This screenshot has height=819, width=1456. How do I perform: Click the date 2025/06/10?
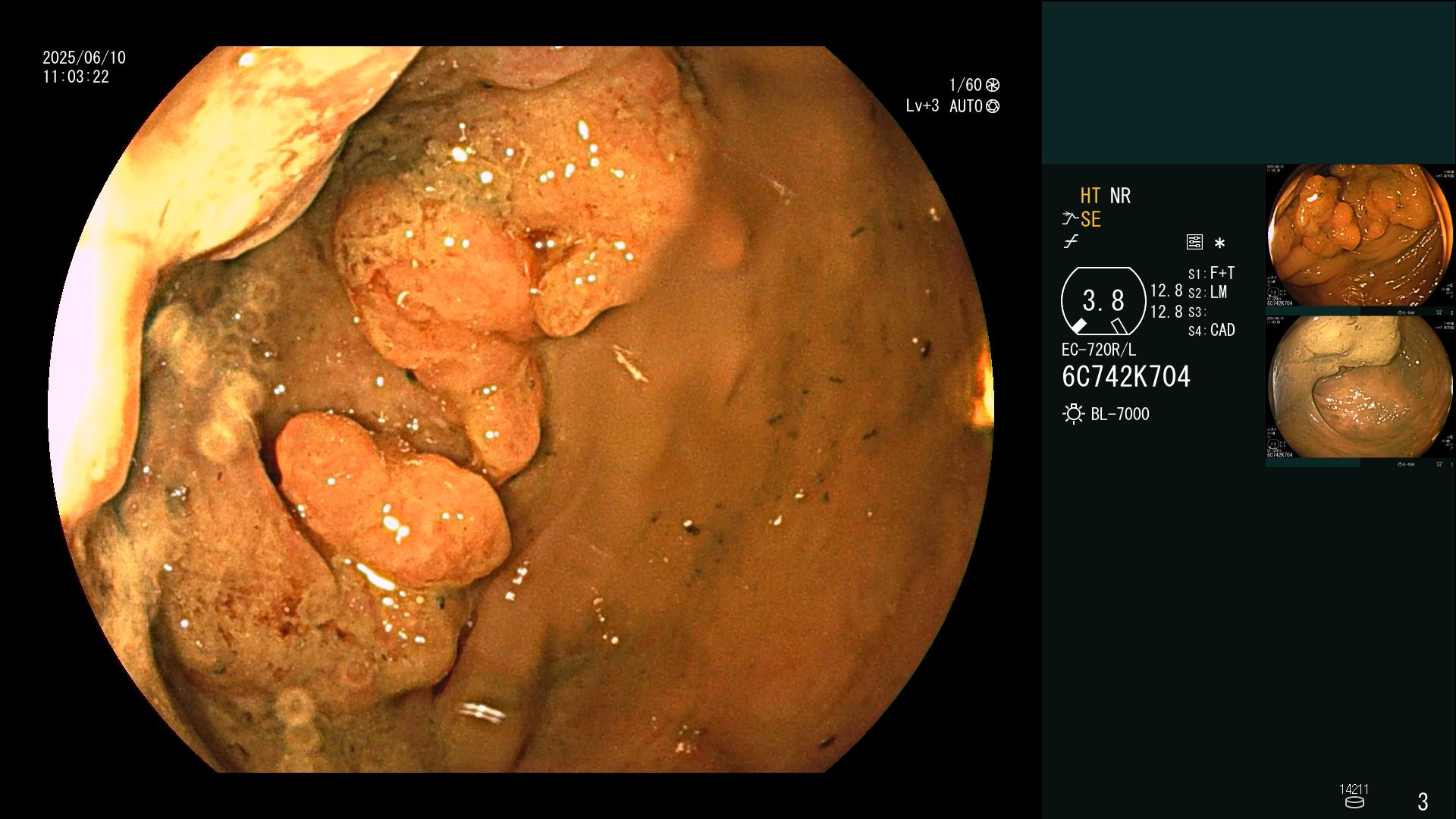(84, 58)
